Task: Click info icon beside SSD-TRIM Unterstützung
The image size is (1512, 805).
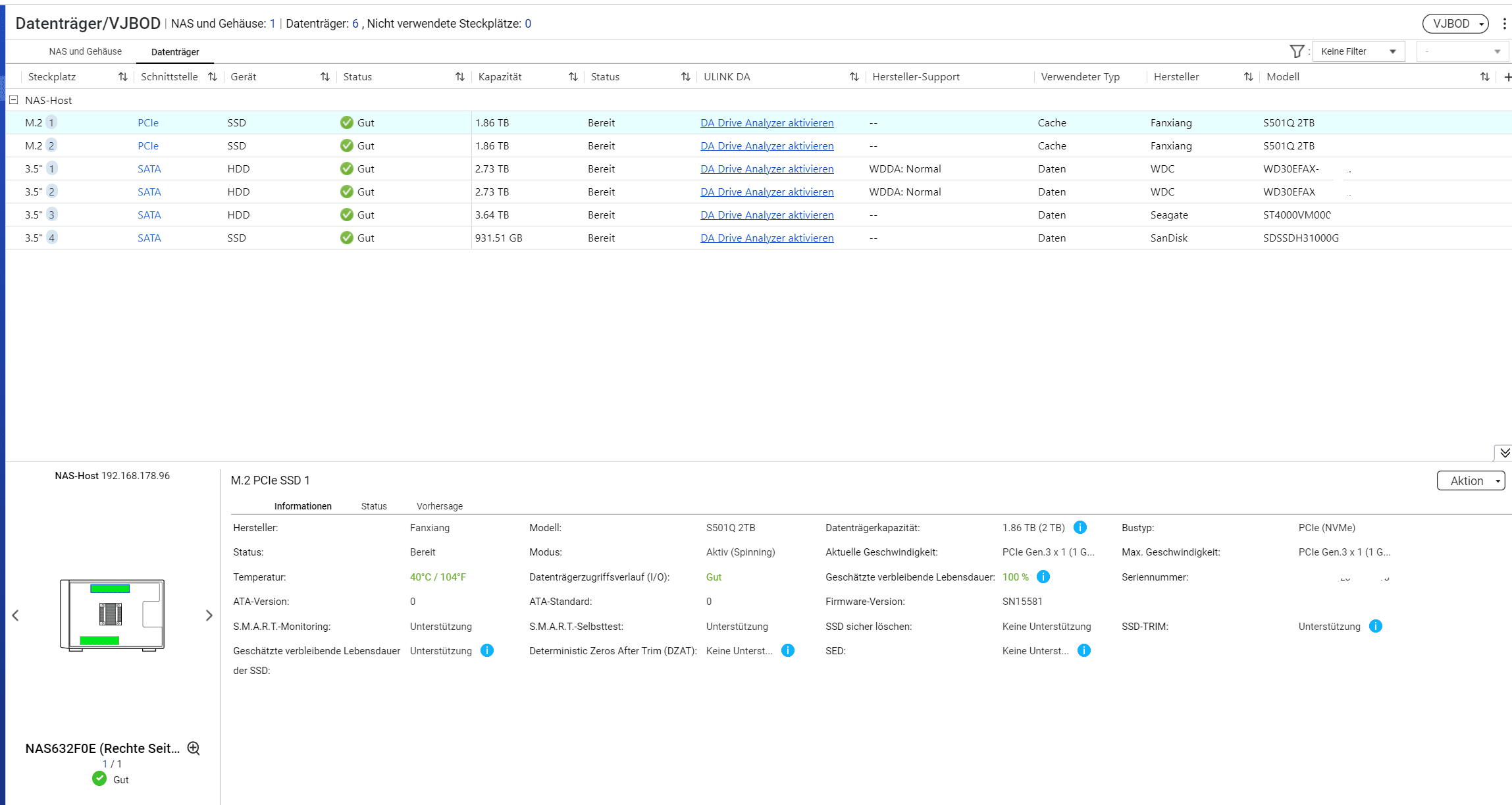Action: coord(1376,626)
